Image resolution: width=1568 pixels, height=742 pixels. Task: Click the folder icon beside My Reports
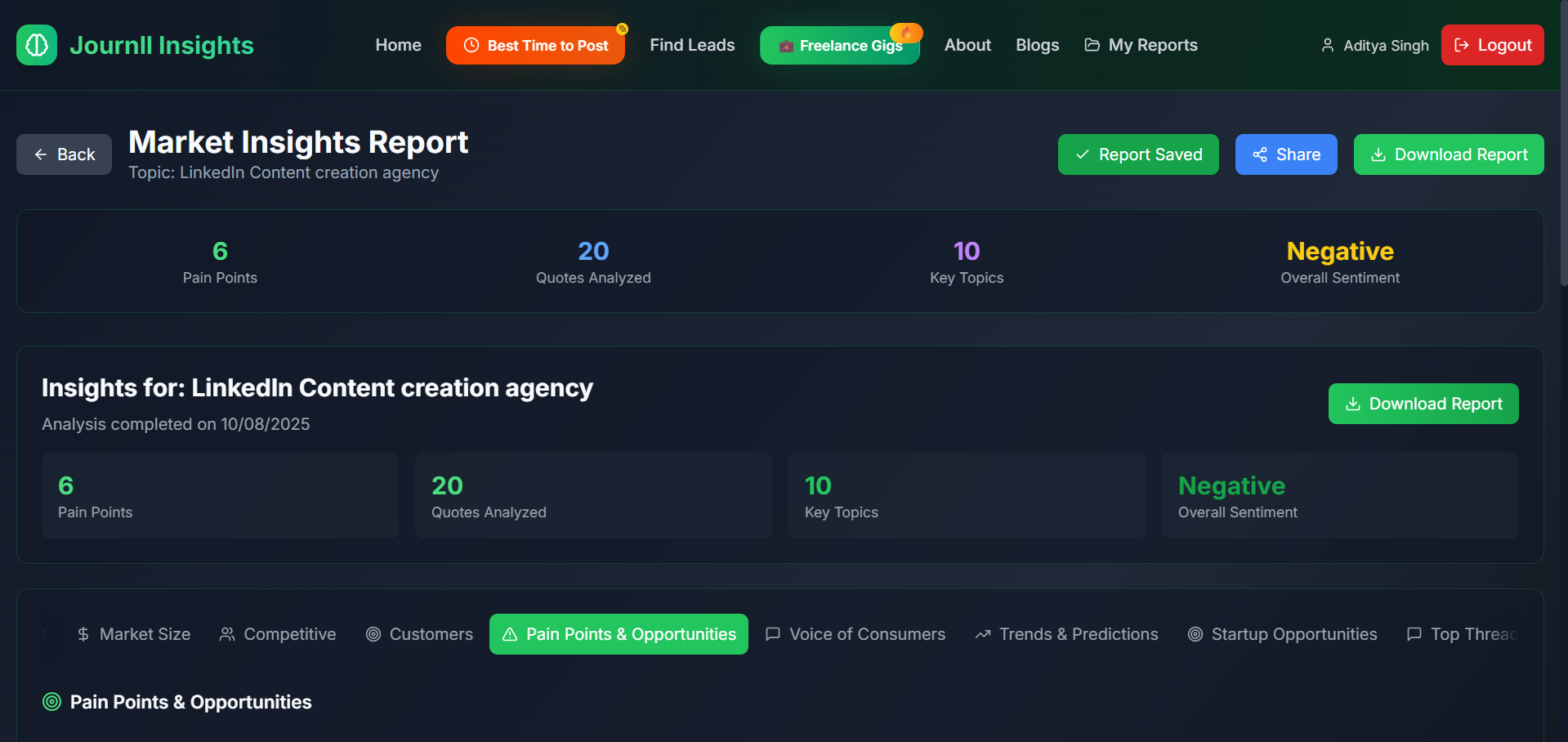coord(1092,45)
